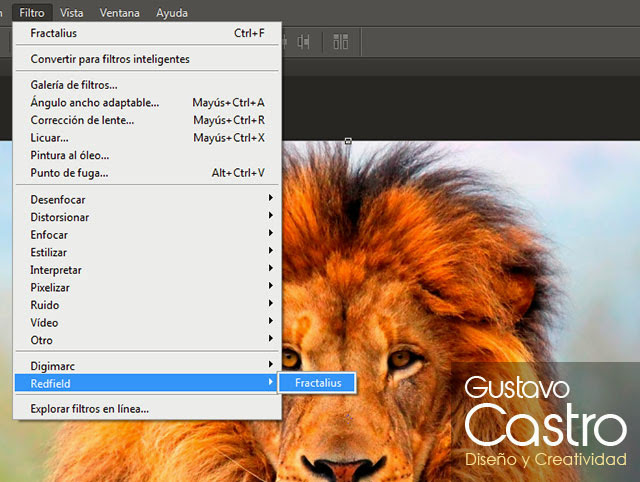This screenshot has width=640, height=482.
Task: Click the auto-align layers icon in options bar
Action: pos(340,42)
